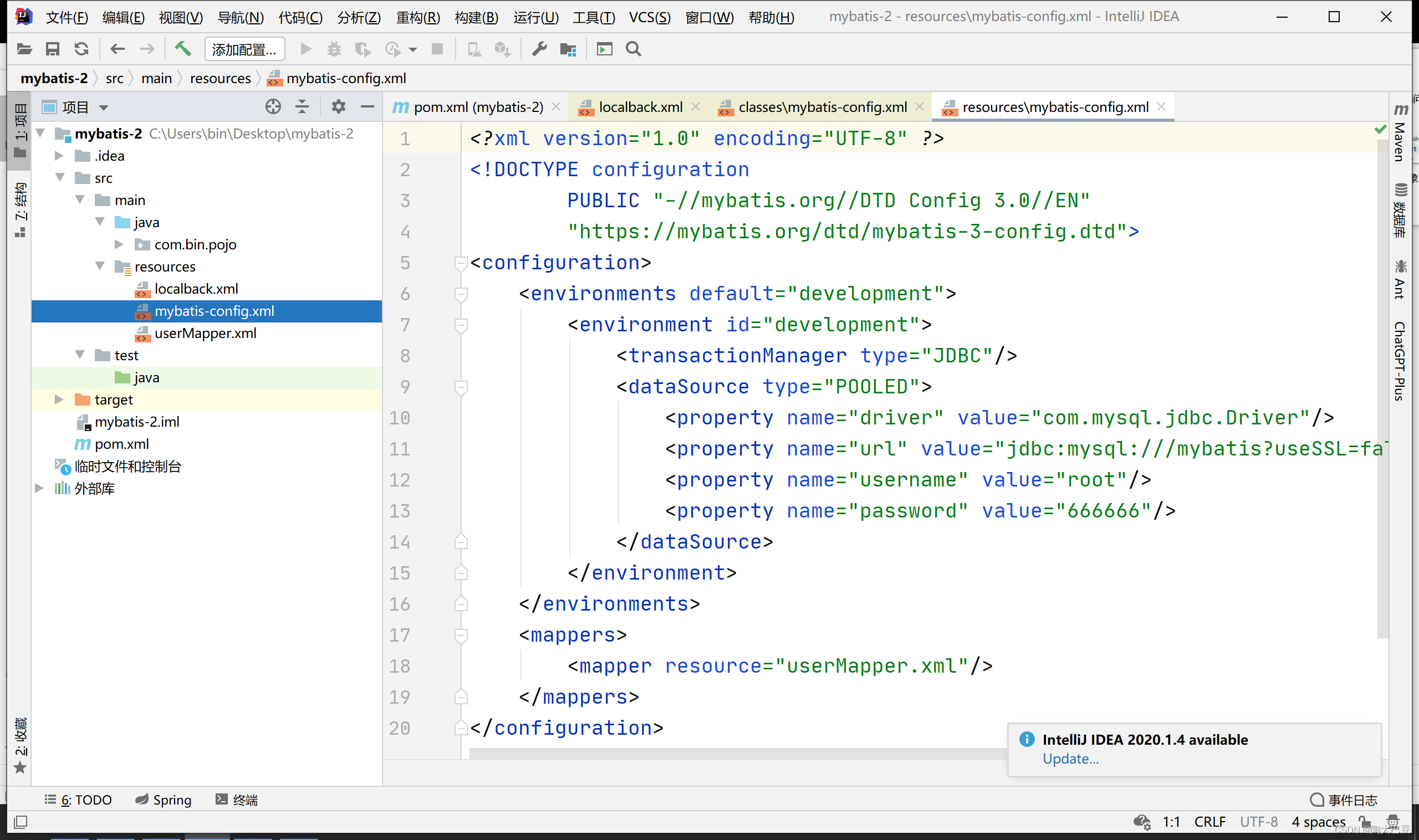This screenshot has width=1419, height=840.
Task: Open the 重构(R) menu
Action: 417,17
